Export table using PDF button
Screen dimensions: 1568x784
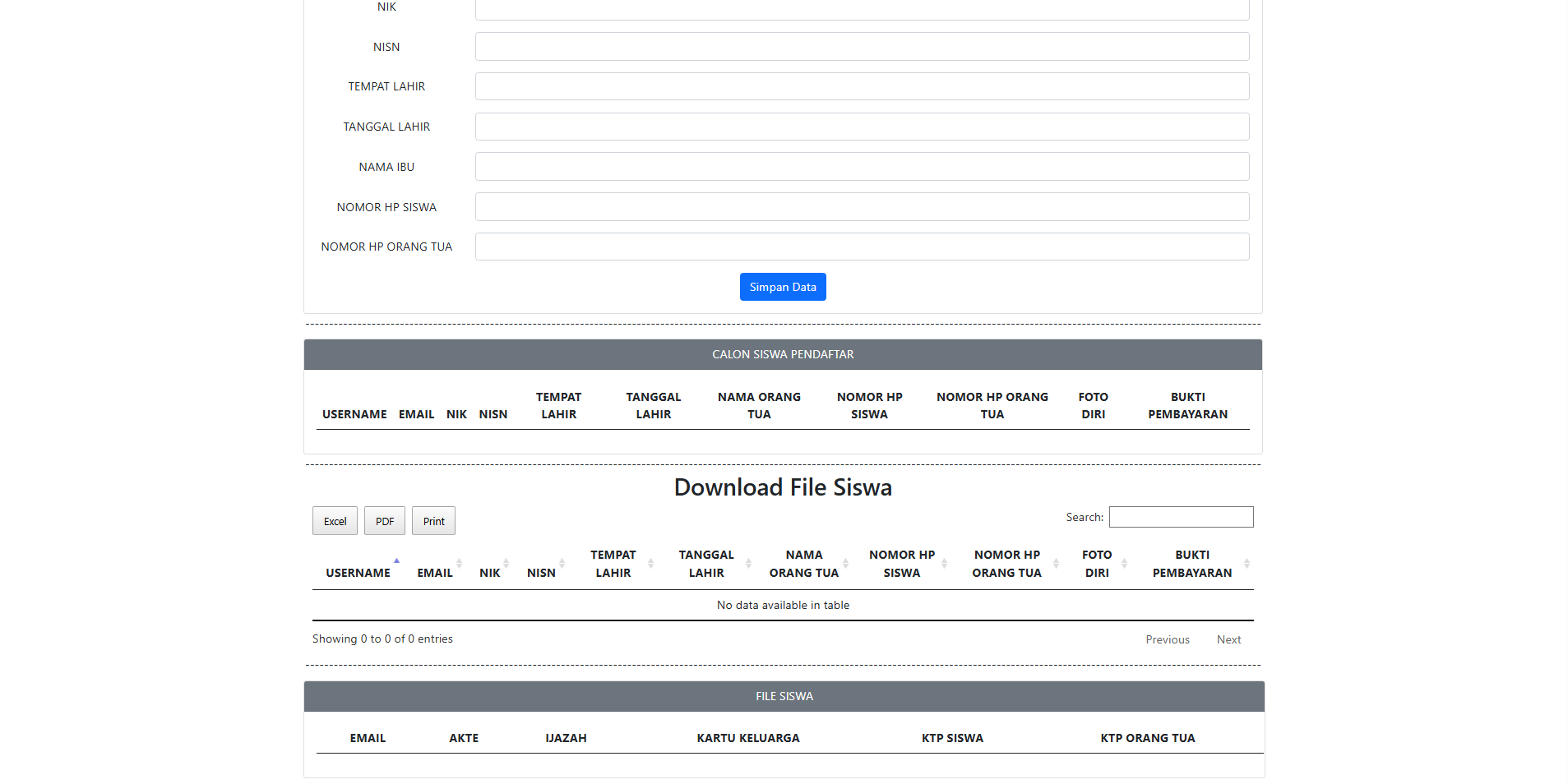[385, 521]
